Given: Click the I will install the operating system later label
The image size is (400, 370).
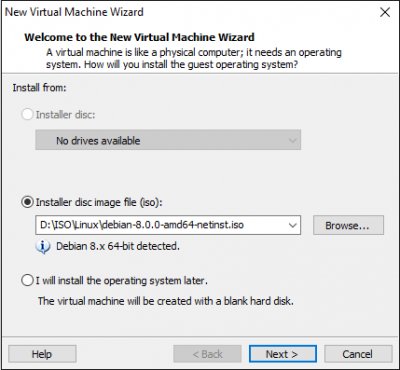Looking at the screenshot, I should (122, 281).
